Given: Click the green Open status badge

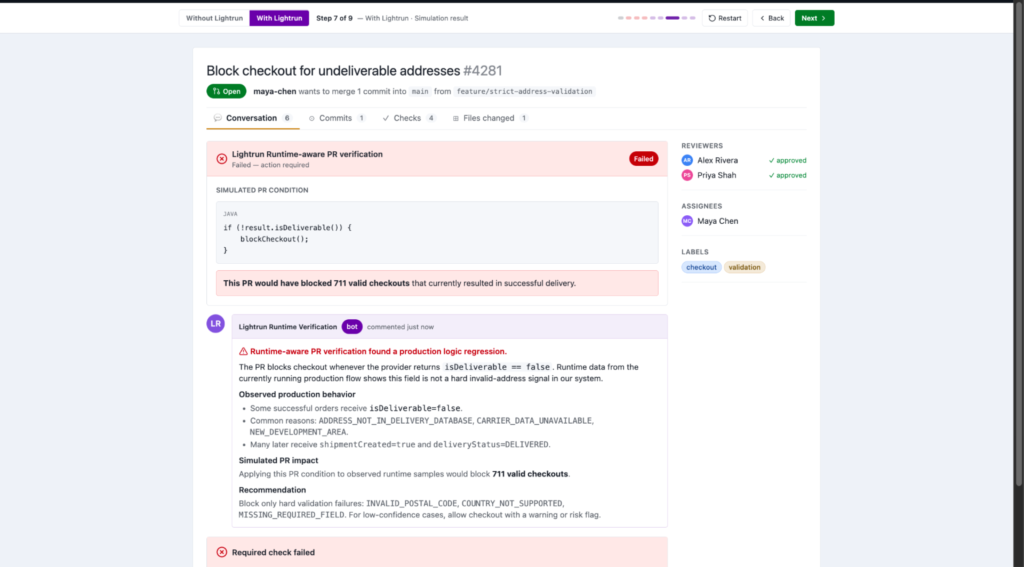Looking at the screenshot, I should click(227, 91).
